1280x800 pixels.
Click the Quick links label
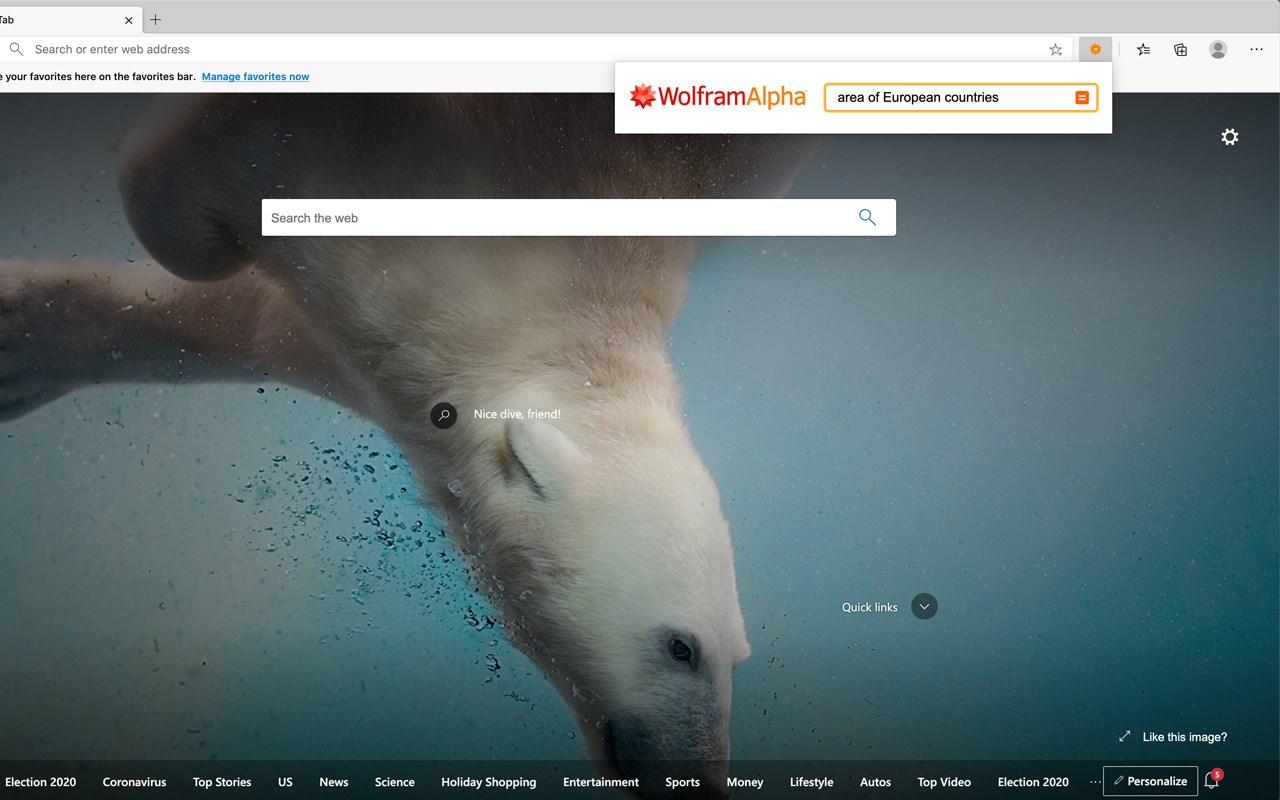870,607
